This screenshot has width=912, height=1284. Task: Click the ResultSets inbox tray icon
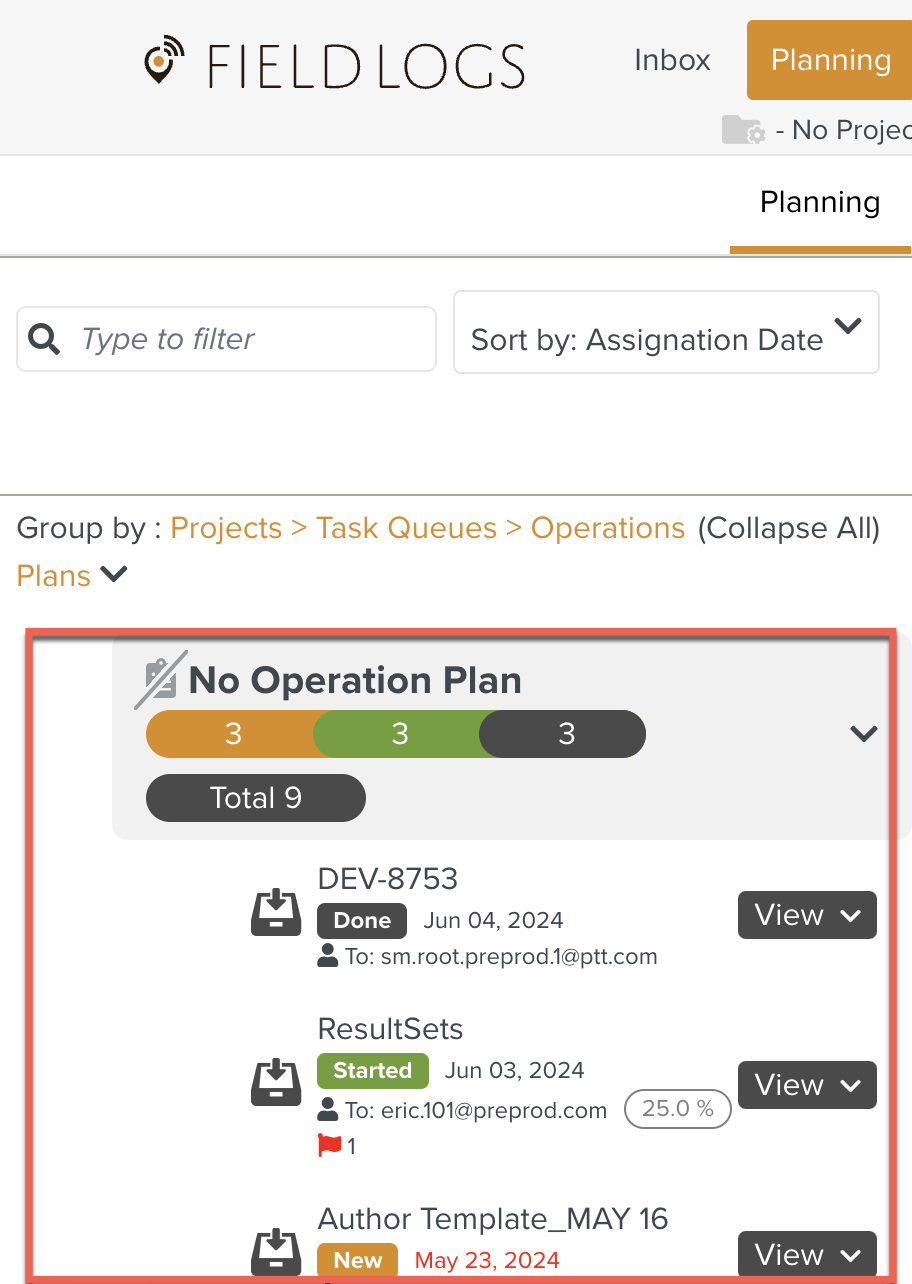click(x=275, y=1083)
